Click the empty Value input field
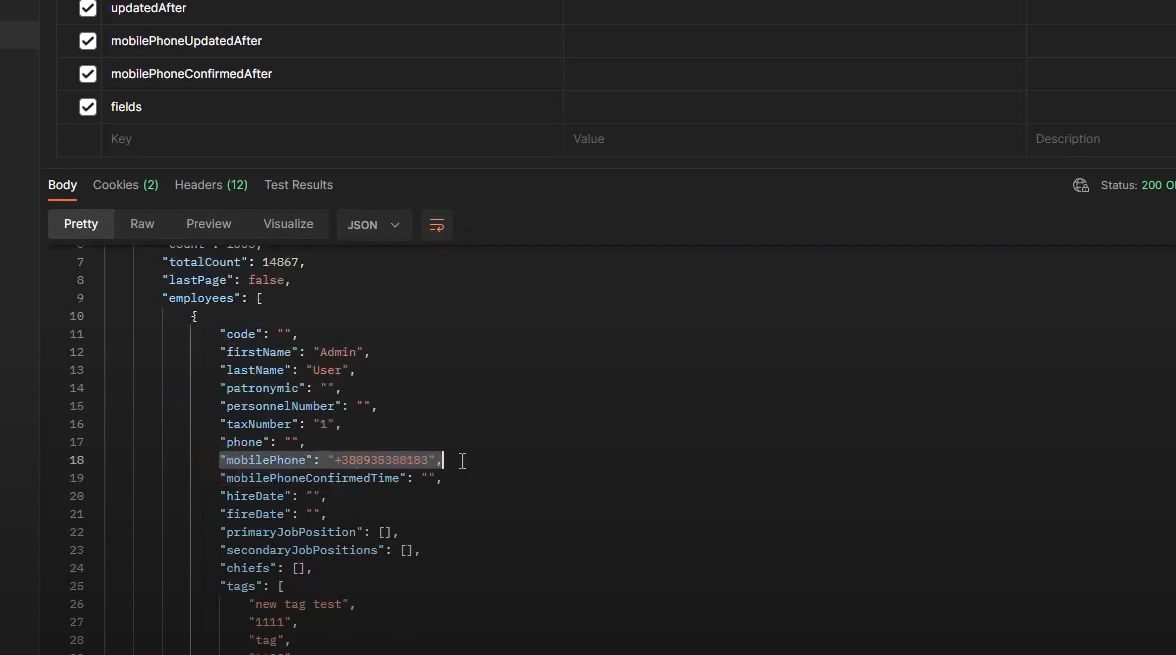Image resolution: width=1176 pixels, height=655 pixels. click(x=794, y=140)
